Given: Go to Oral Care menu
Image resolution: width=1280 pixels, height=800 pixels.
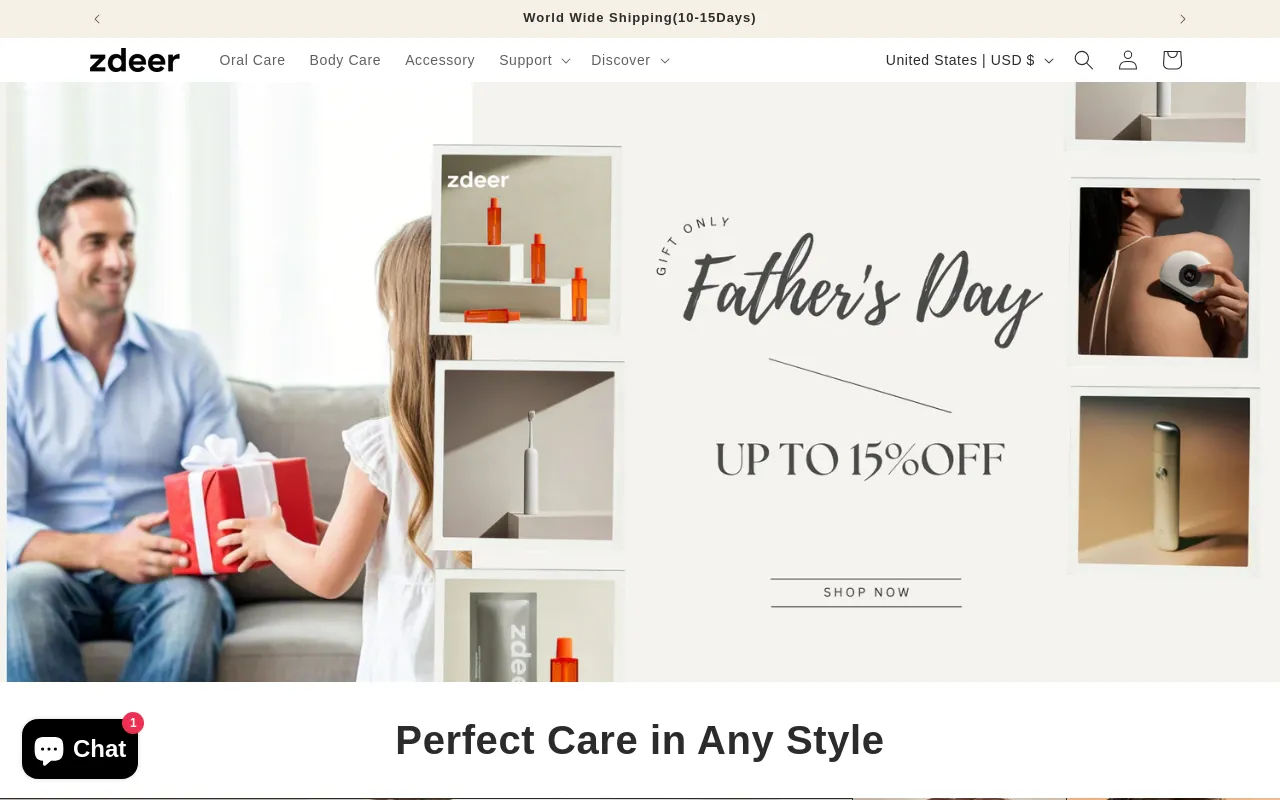Looking at the screenshot, I should pos(252,60).
